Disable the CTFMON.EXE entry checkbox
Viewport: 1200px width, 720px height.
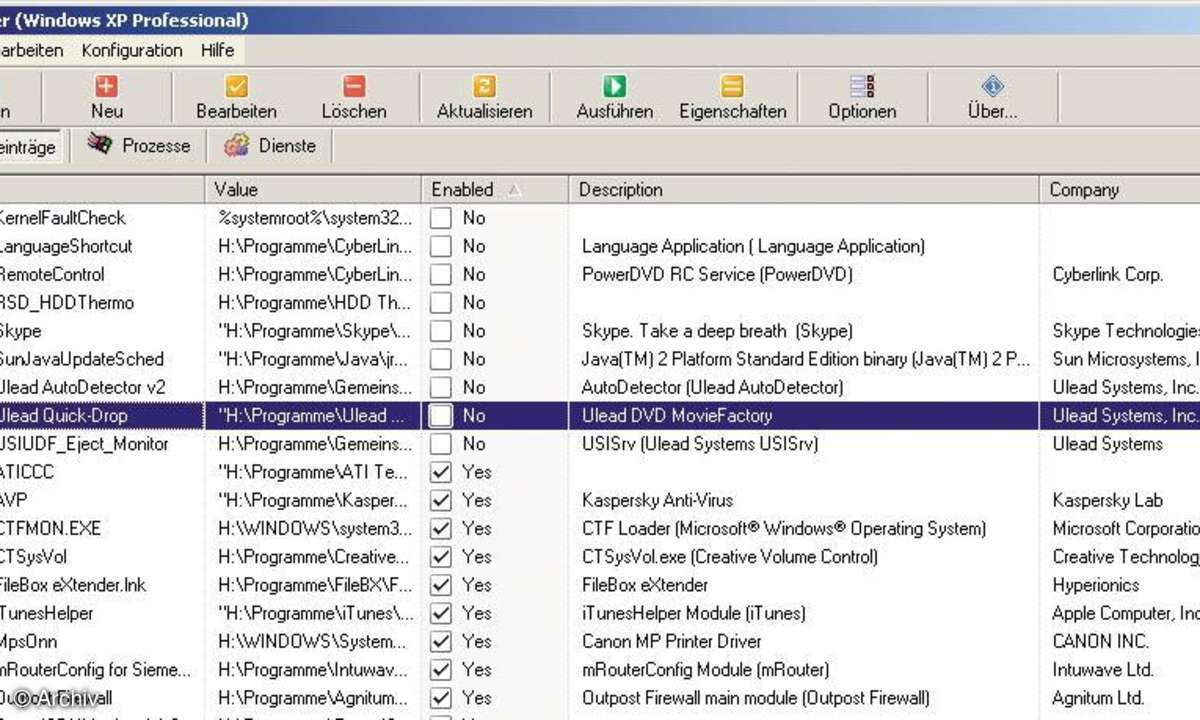pos(440,528)
